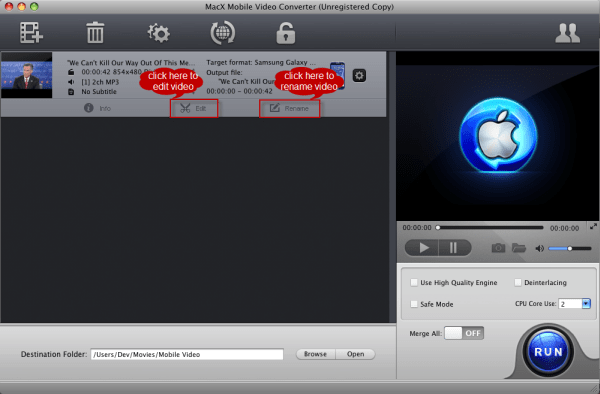Click the '00:00:00 – 00:00:42' trim range text
Screen dimensions: 600x394
(240, 91)
